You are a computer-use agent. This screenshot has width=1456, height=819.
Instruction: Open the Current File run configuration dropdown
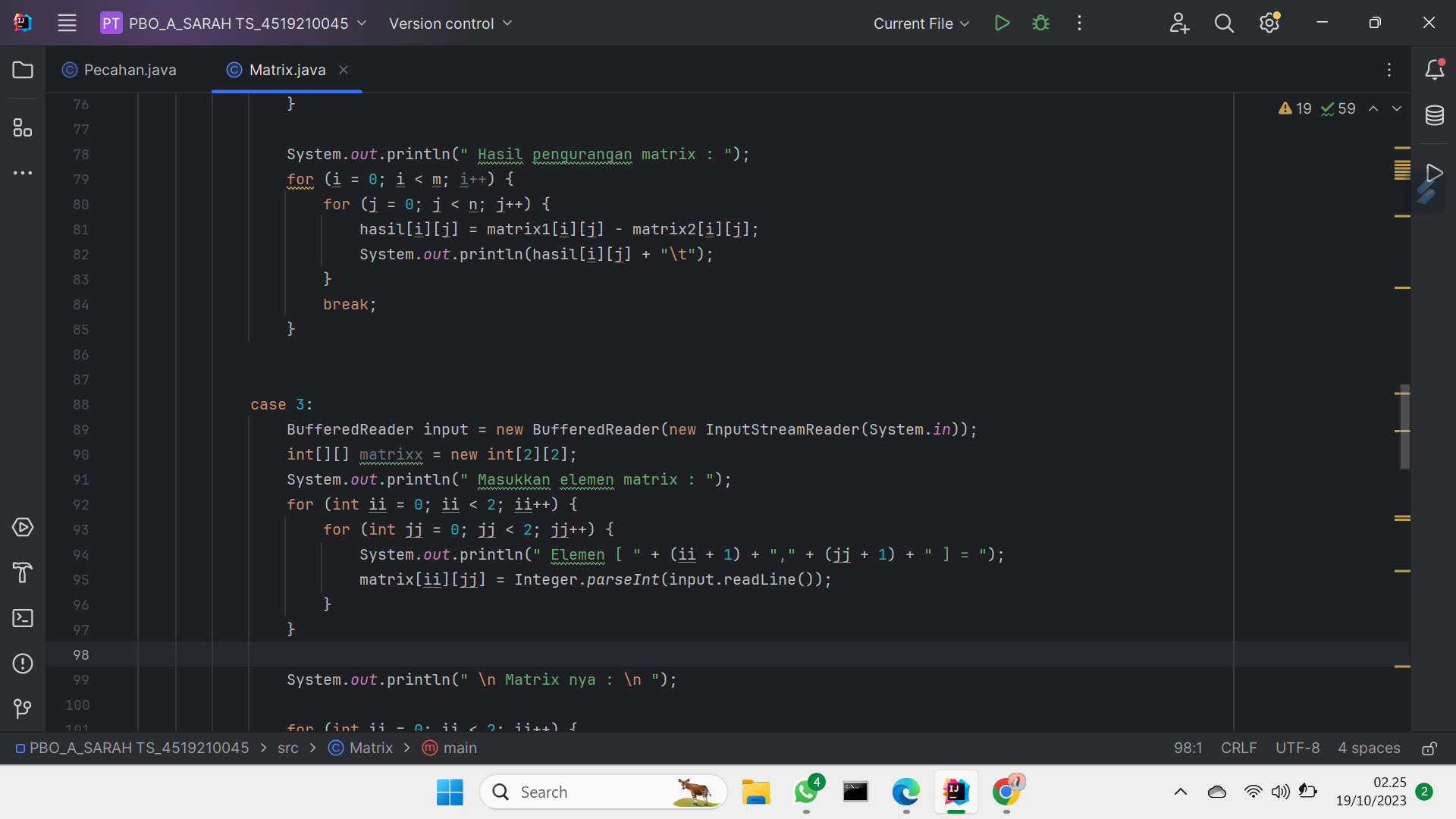pos(920,24)
